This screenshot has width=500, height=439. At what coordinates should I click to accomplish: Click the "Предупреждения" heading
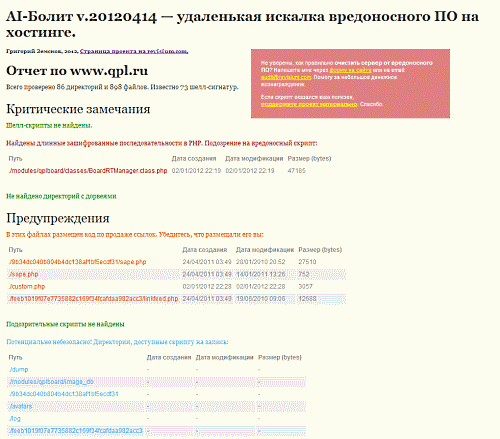point(58,218)
